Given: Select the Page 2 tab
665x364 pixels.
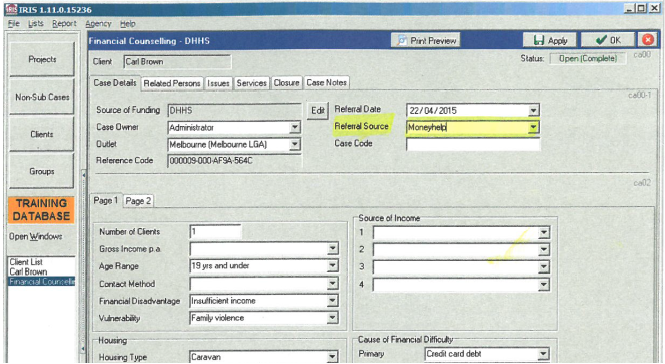Looking at the screenshot, I should click(138, 201).
